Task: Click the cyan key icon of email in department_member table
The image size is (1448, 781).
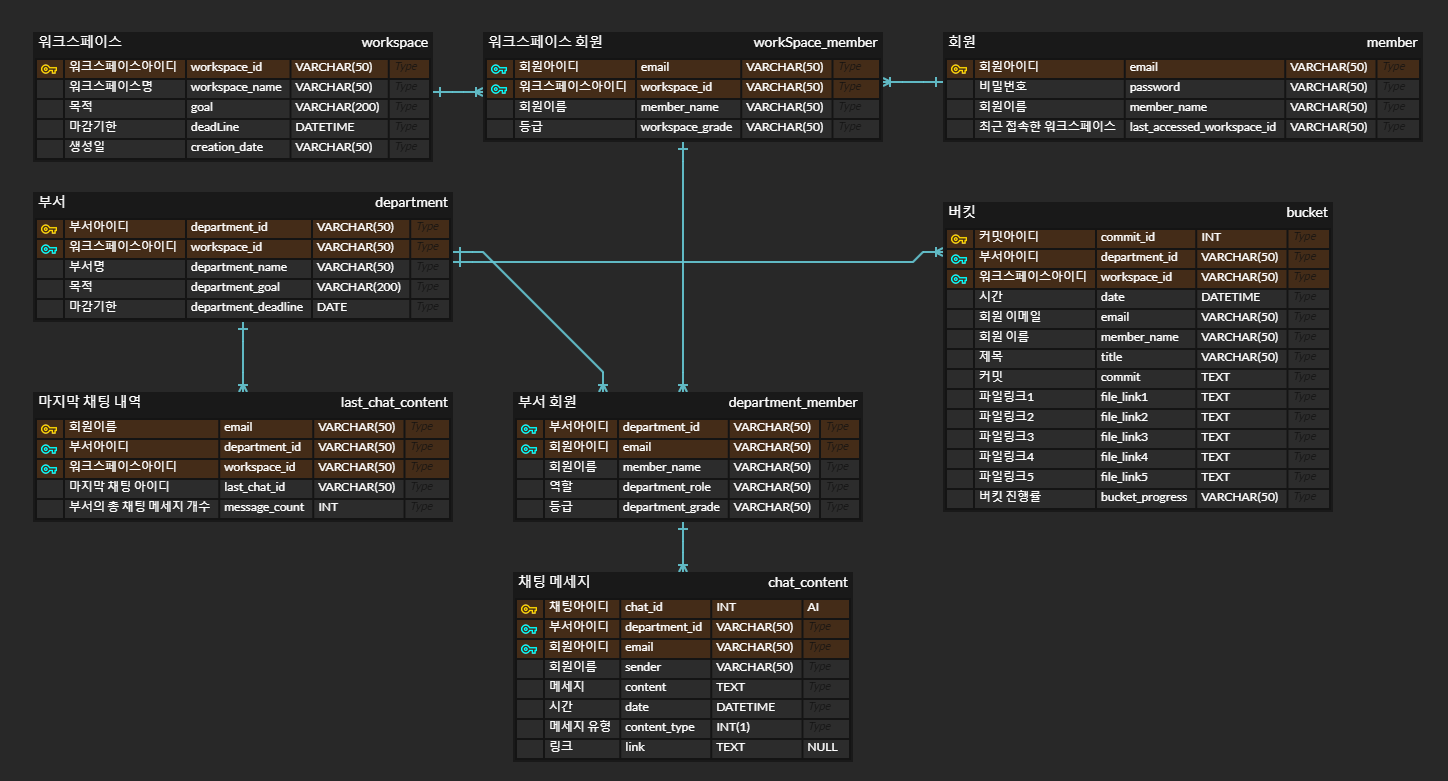Action: [x=529, y=448]
